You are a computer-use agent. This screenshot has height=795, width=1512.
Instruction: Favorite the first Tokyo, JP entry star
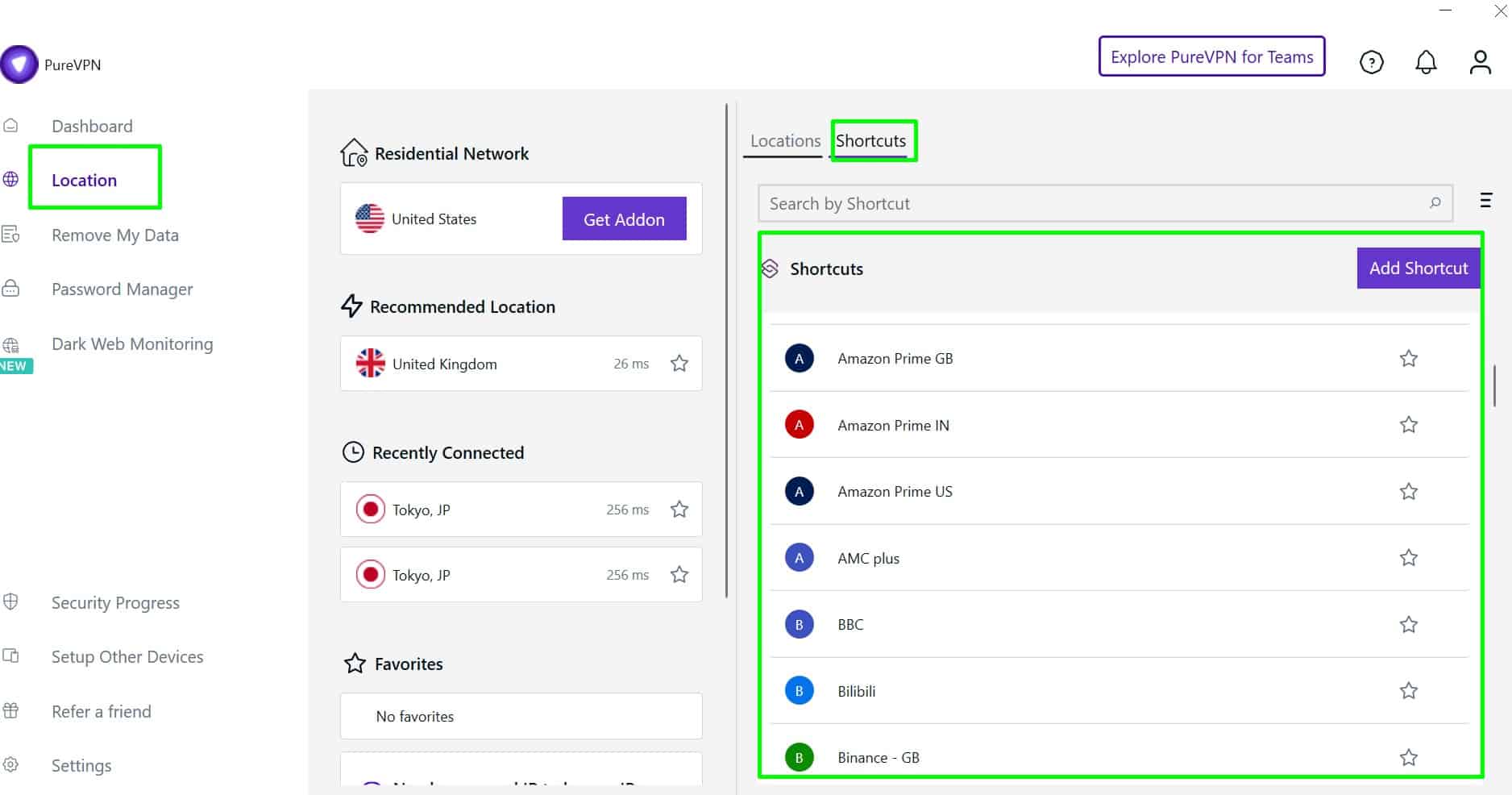(679, 509)
